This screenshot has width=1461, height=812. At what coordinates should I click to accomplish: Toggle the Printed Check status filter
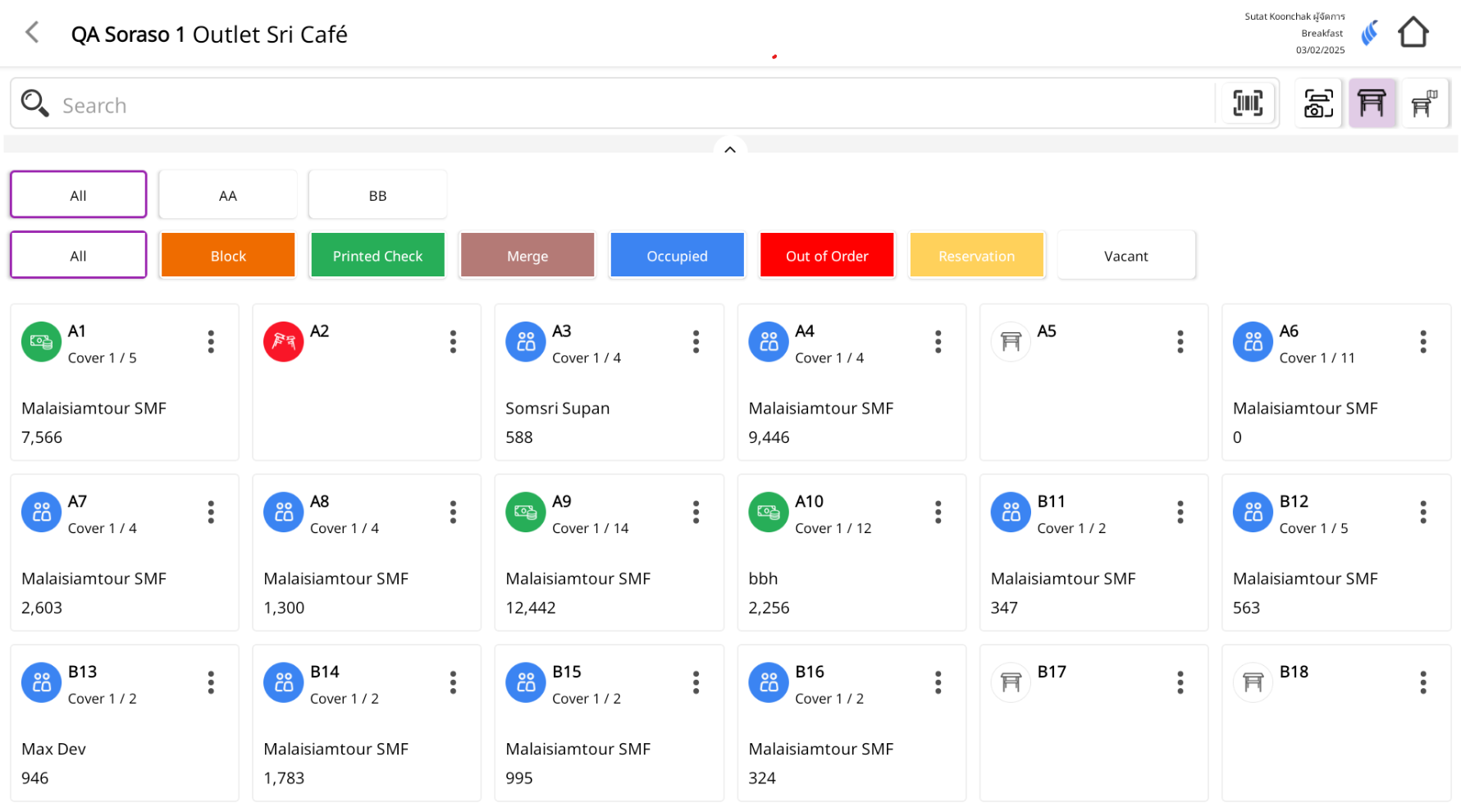[x=377, y=256]
